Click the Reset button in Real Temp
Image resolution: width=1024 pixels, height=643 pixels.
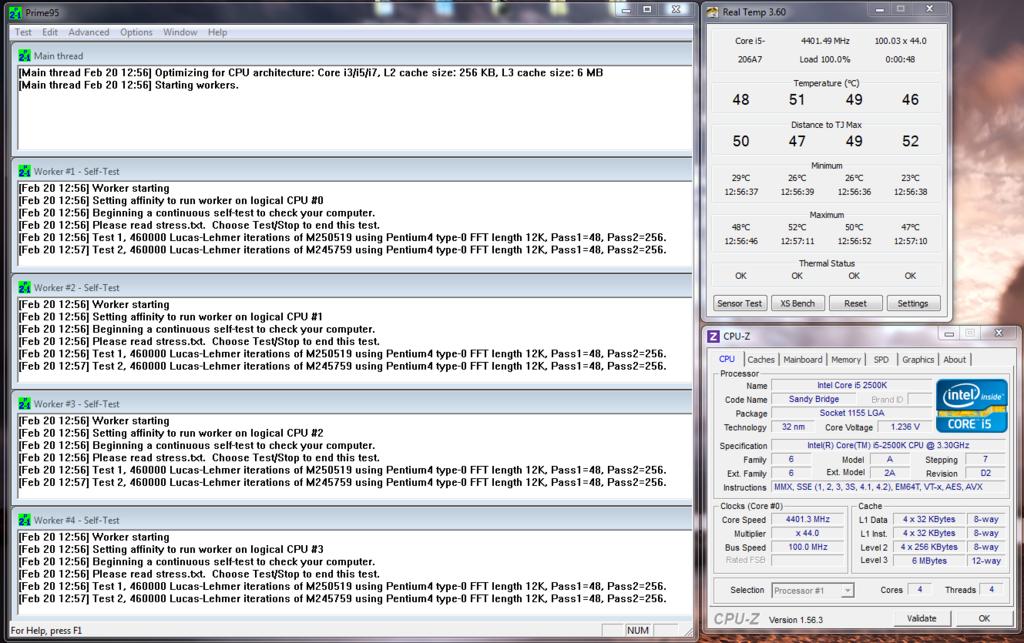tap(856, 304)
